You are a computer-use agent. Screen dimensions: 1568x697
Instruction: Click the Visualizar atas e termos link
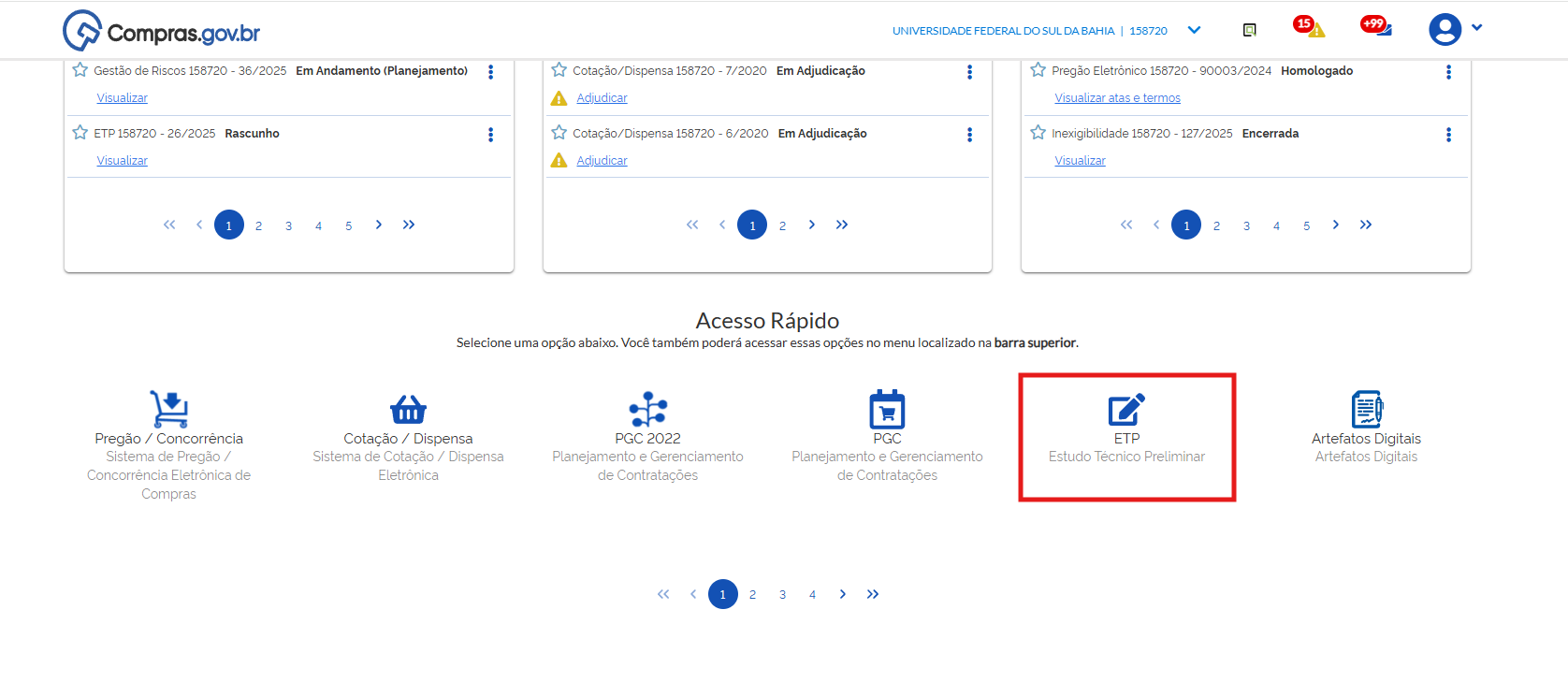pyautogui.click(x=1117, y=98)
